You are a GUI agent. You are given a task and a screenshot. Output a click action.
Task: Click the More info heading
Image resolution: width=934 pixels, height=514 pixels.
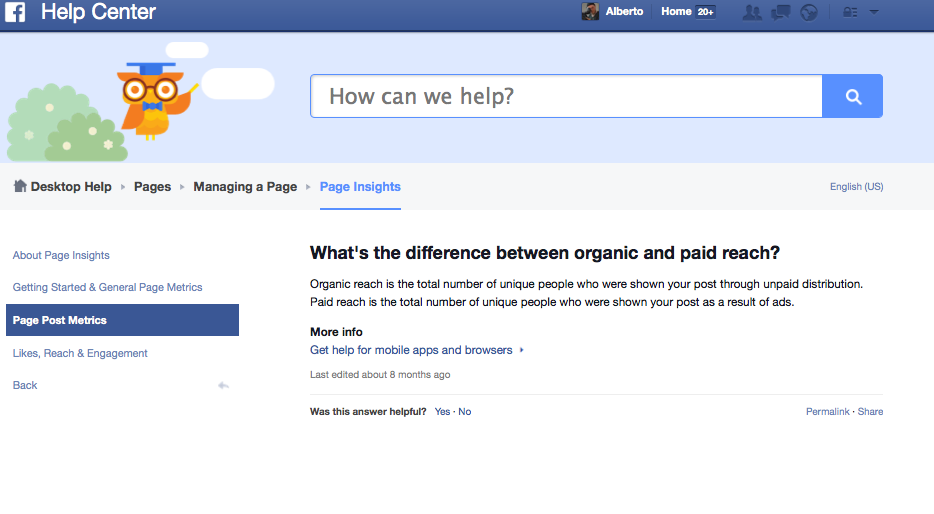[336, 332]
